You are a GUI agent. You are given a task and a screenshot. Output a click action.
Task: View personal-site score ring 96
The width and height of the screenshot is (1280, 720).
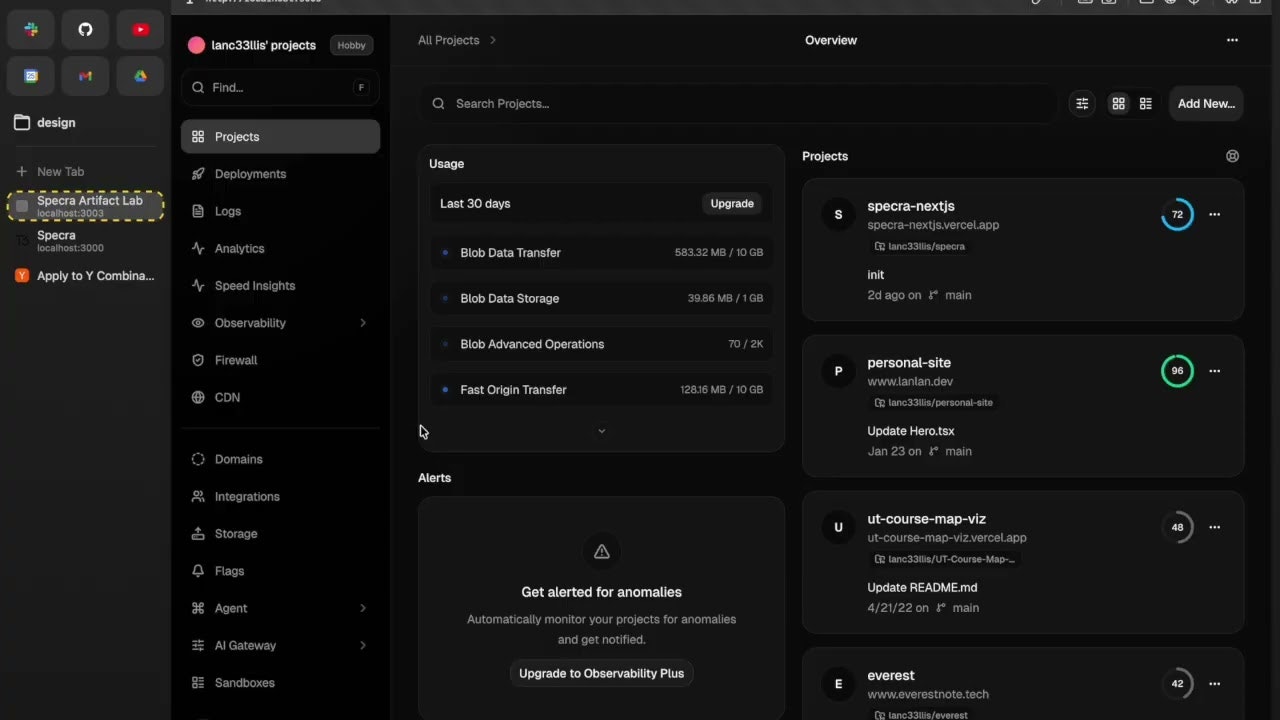[x=1177, y=371]
